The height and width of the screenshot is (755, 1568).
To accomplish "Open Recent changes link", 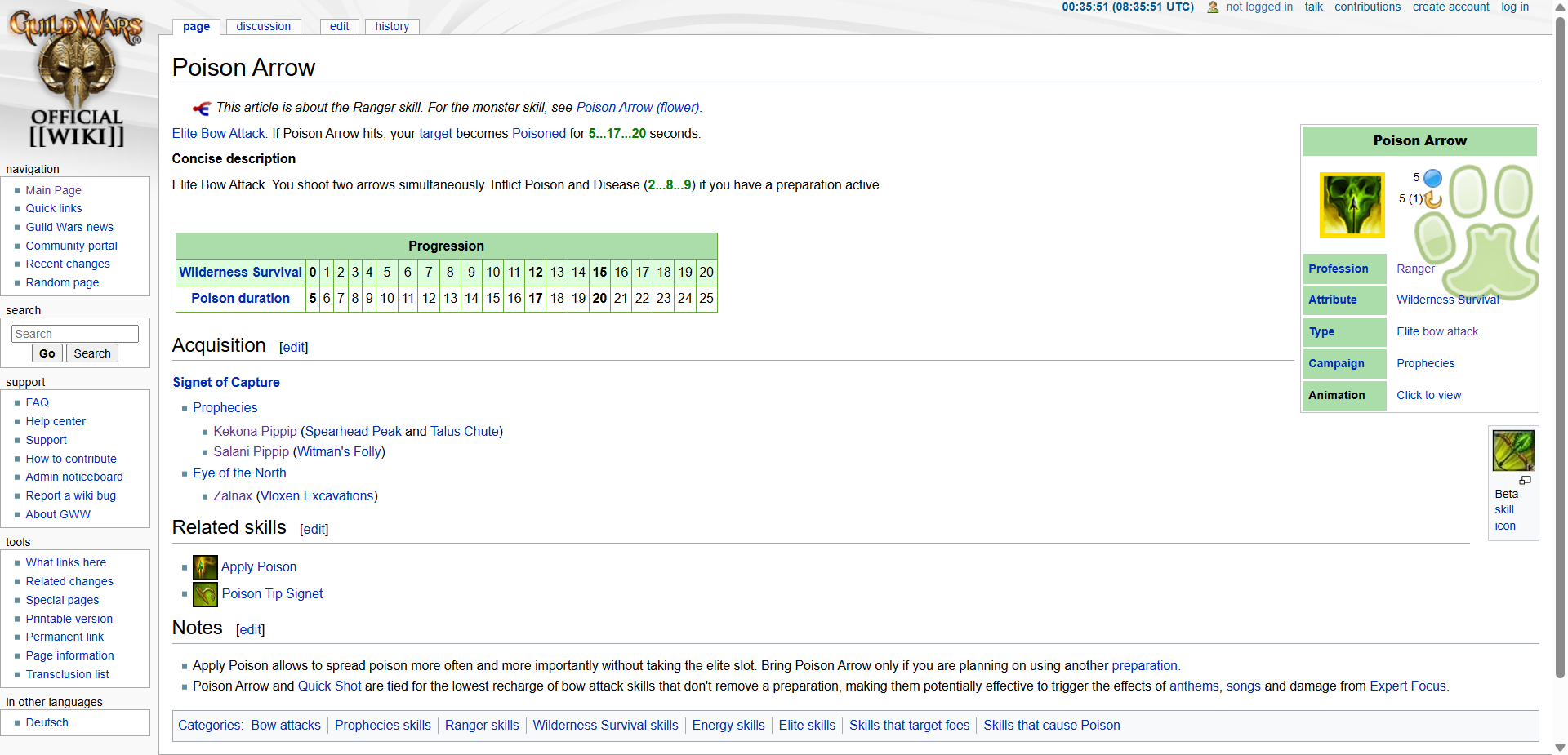I will (67, 264).
